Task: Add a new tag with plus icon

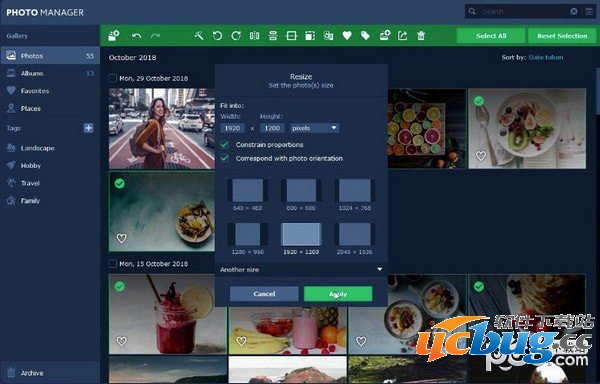Action: [88, 128]
